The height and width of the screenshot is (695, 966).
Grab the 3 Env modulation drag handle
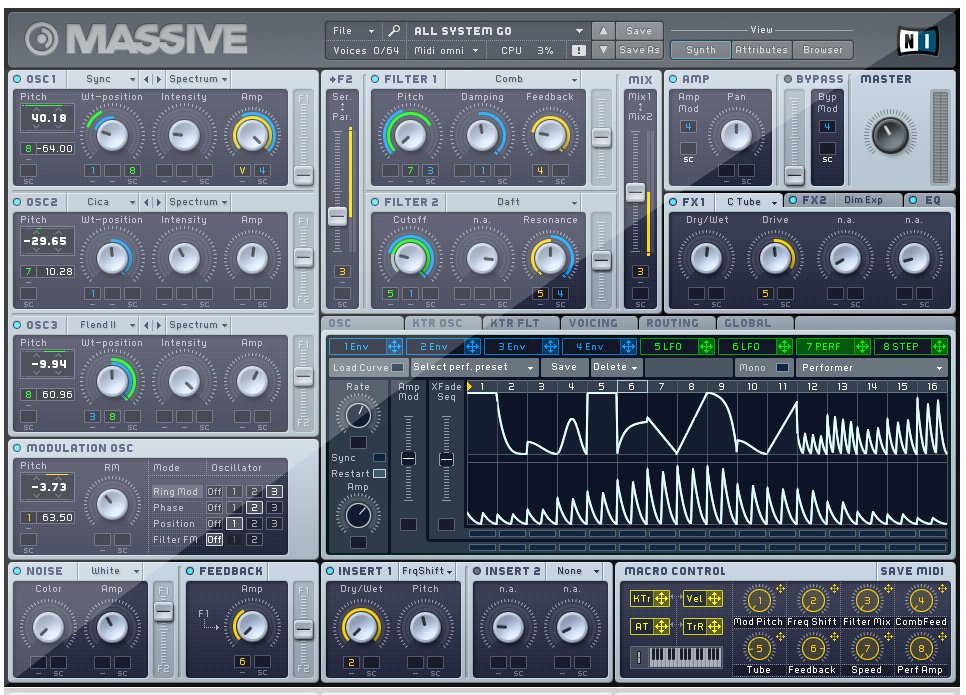point(550,347)
